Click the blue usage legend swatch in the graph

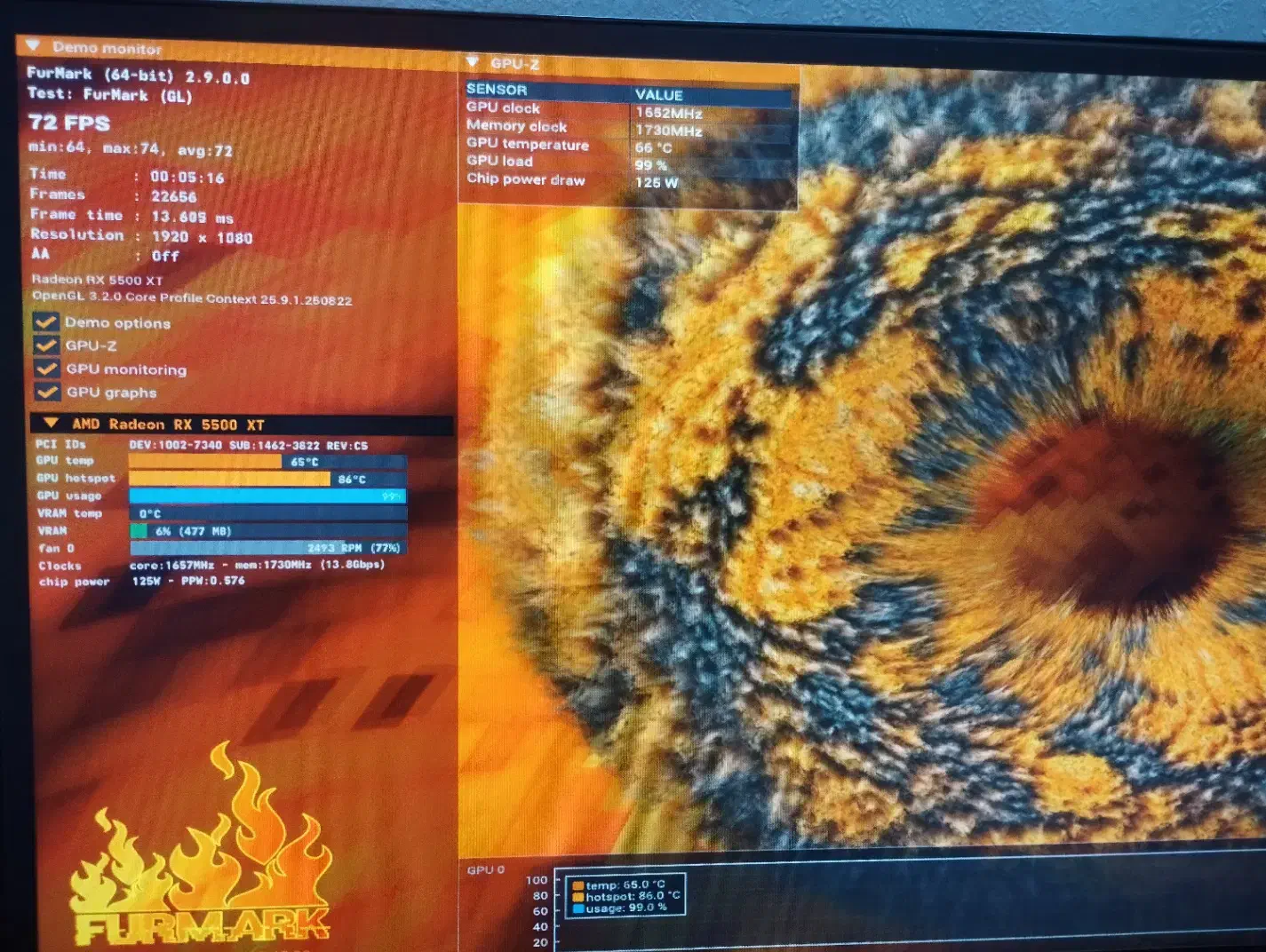pos(577,908)
